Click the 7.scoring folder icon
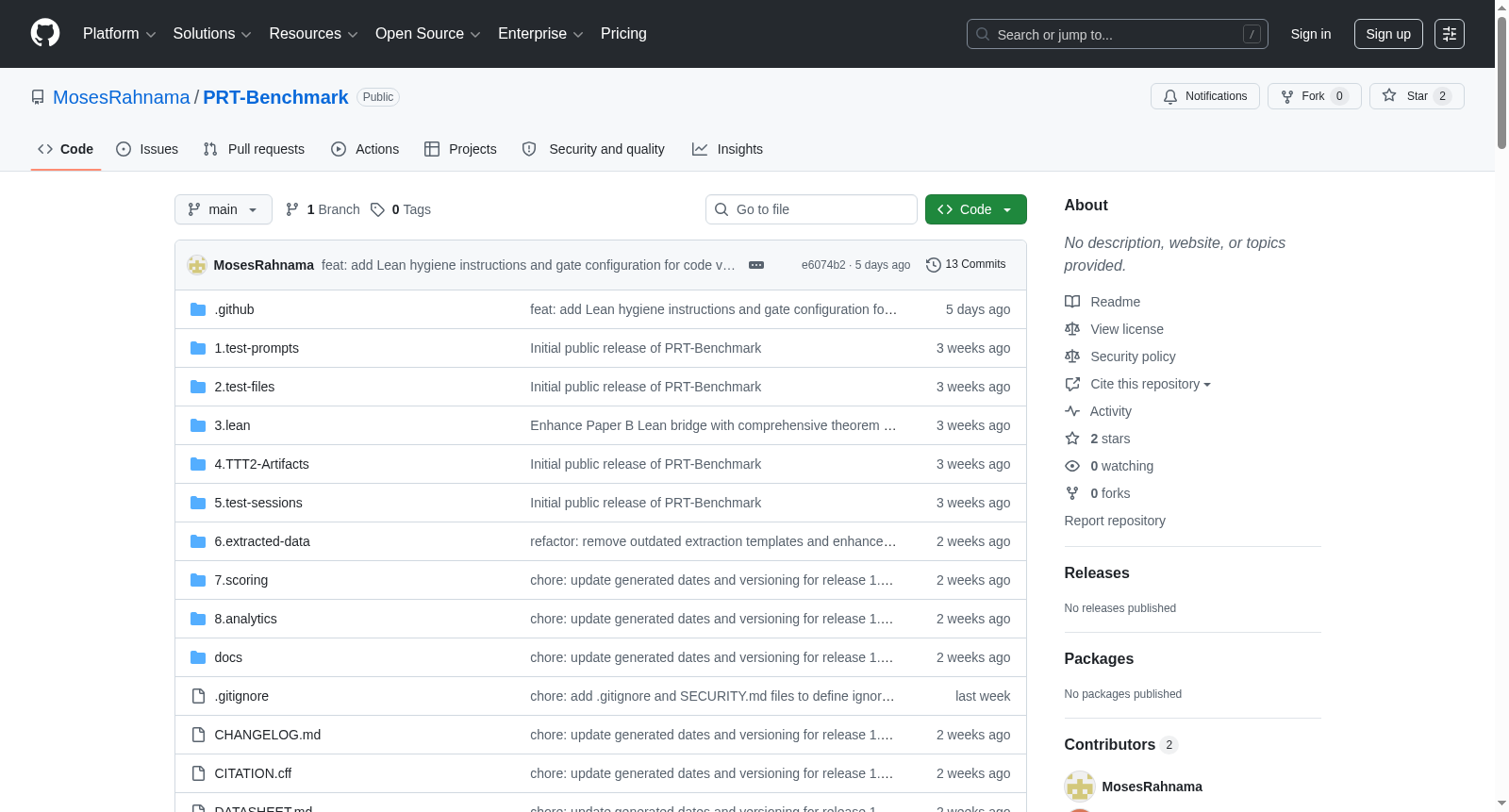 (x=198, y=580)
